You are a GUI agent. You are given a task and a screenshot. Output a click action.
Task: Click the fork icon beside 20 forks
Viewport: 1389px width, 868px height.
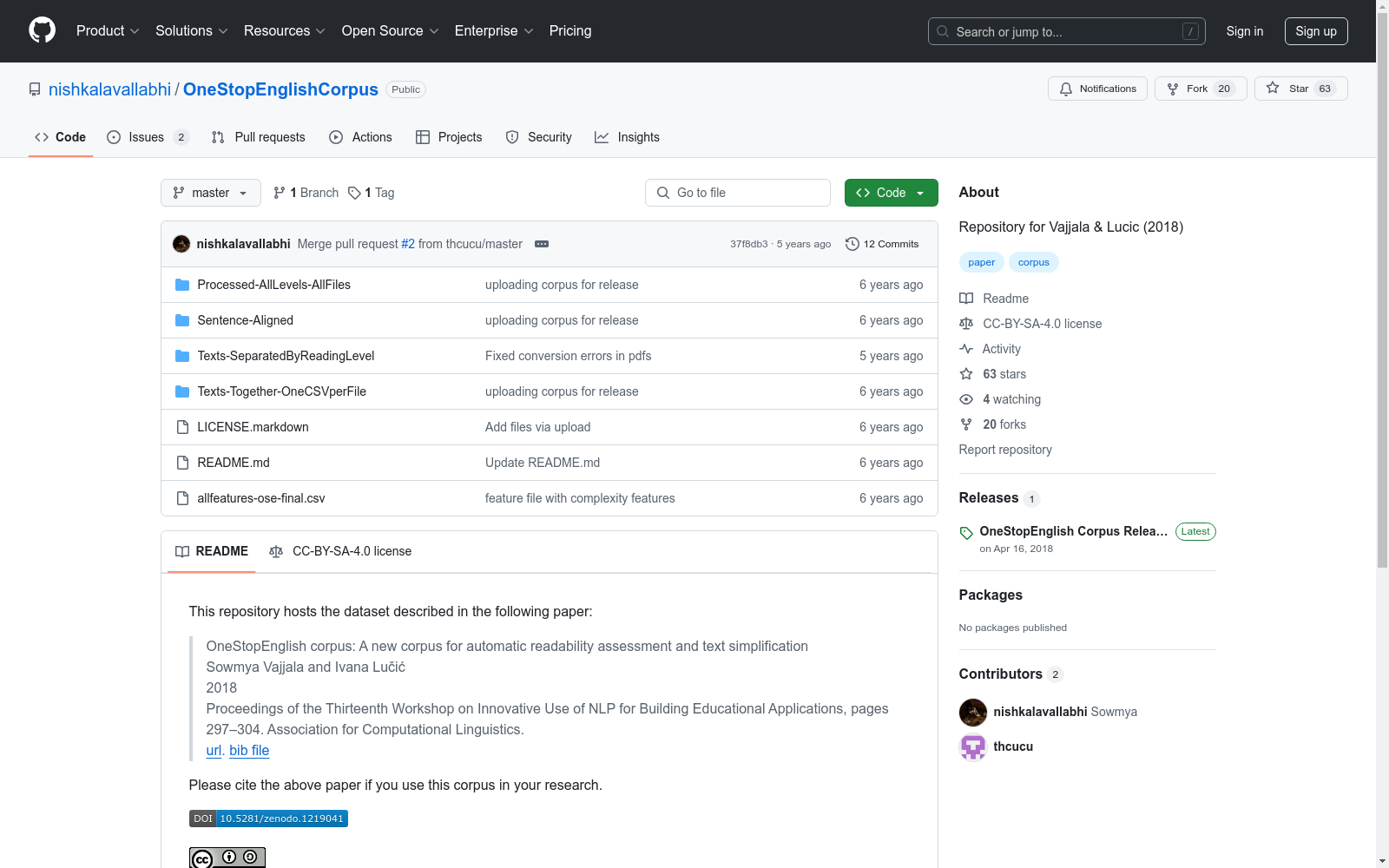point(966,424)
